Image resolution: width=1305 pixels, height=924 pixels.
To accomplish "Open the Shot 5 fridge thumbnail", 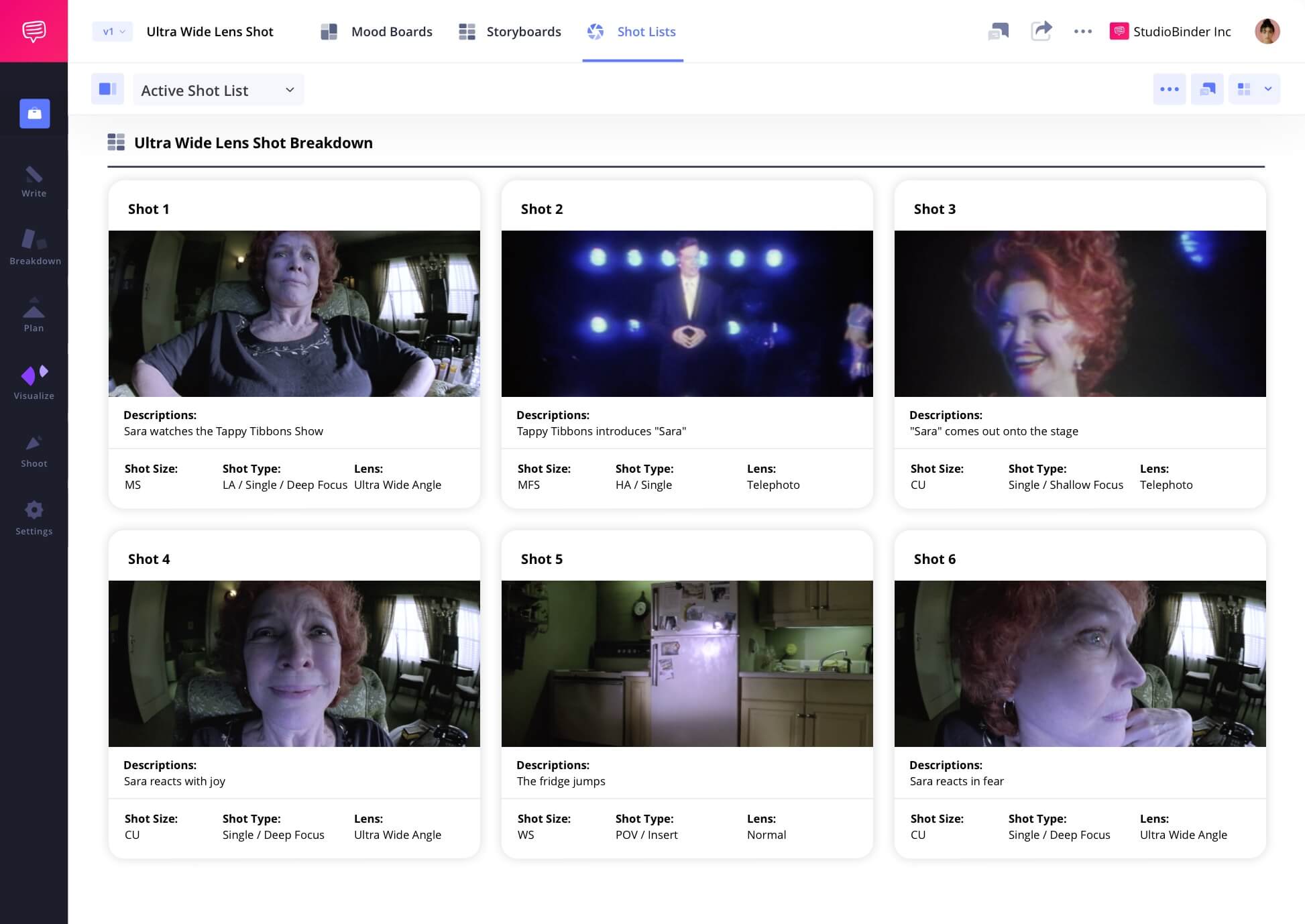I will tap(687, 663).
